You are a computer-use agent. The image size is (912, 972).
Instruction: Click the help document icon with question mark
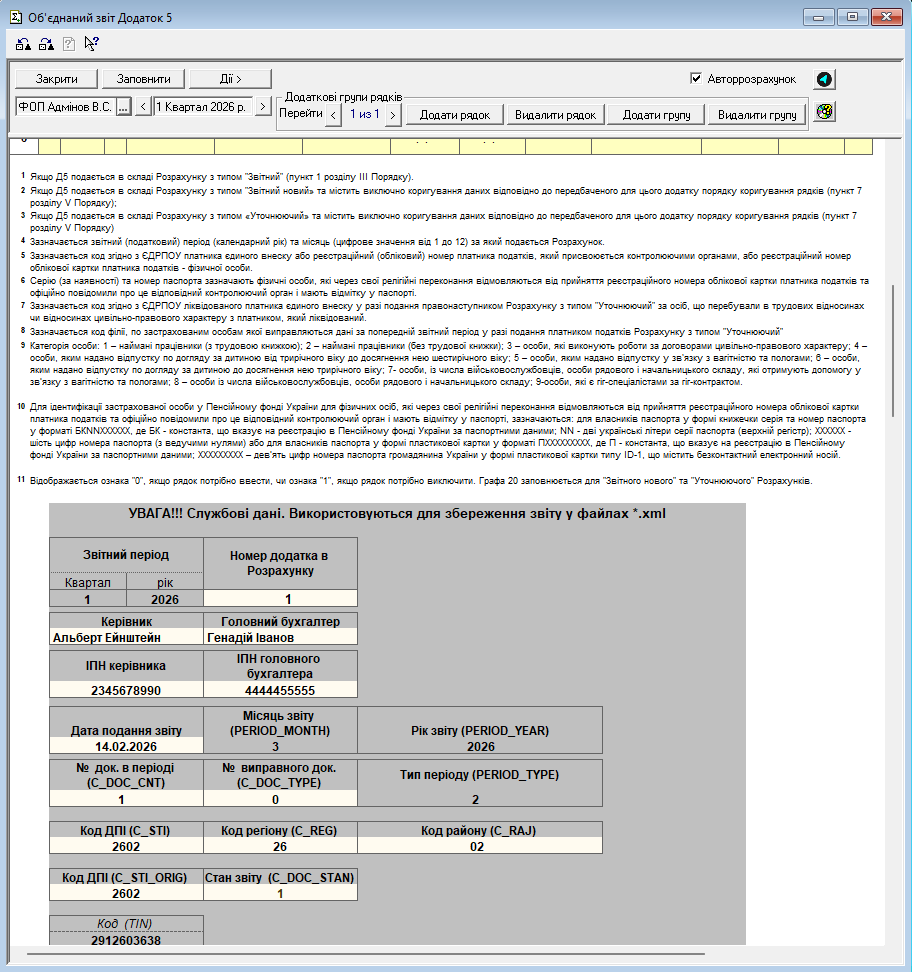(x=69, y=43)
